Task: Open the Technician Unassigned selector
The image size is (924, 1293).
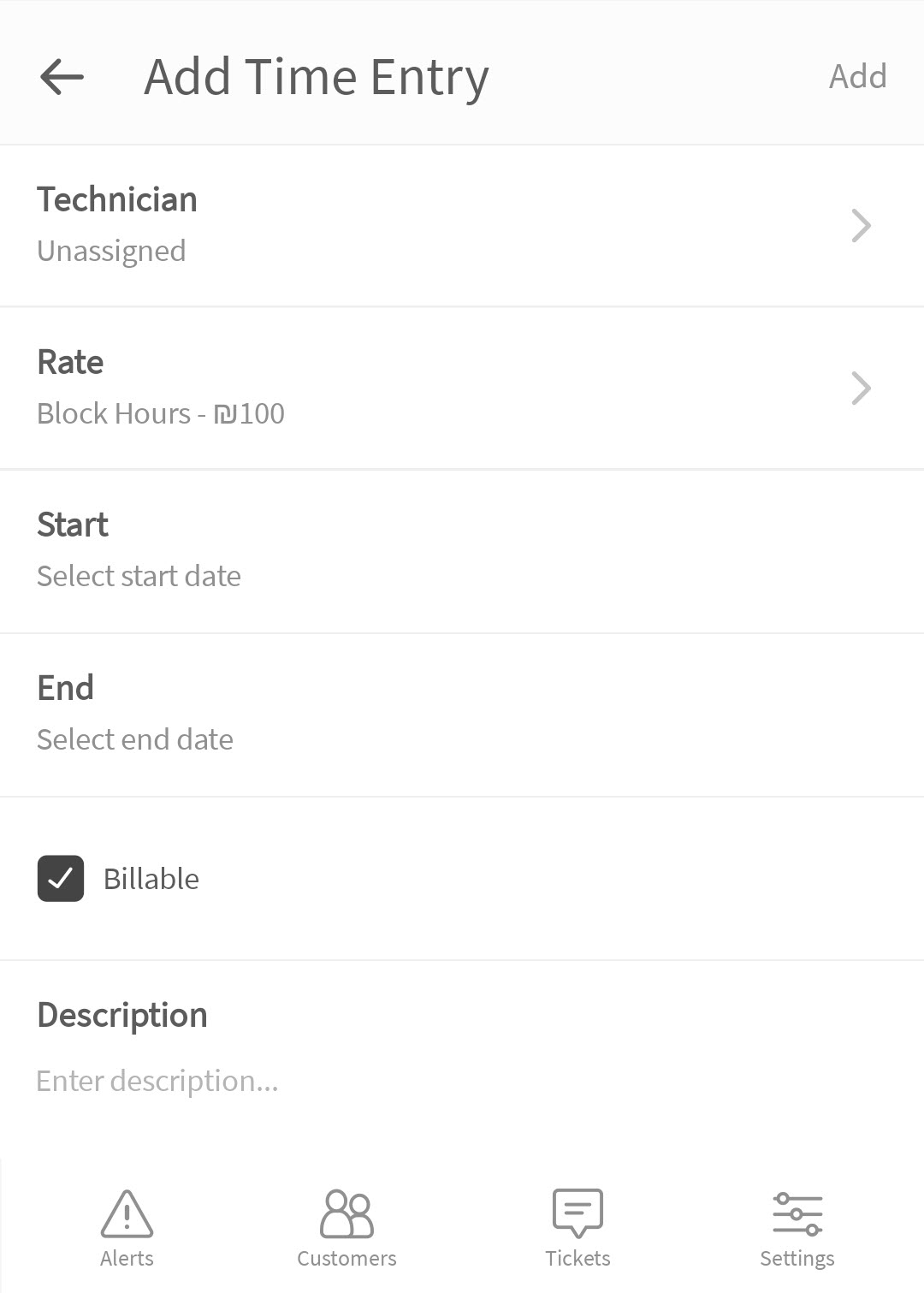Action: [462, 226]
